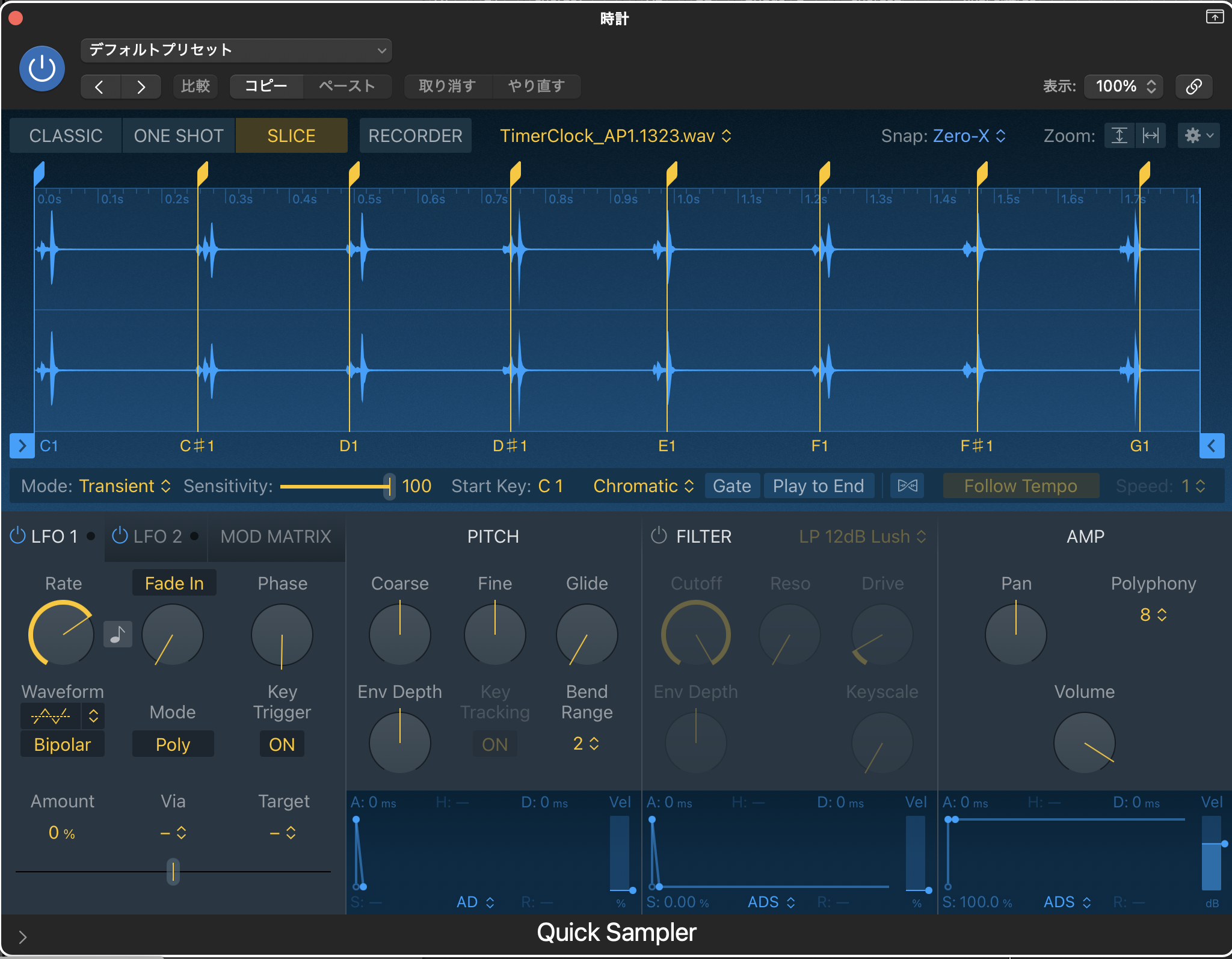Toggle Bipolar LFO setting
The height and width of the screenshot is (959, 1232).
[63, 744]
